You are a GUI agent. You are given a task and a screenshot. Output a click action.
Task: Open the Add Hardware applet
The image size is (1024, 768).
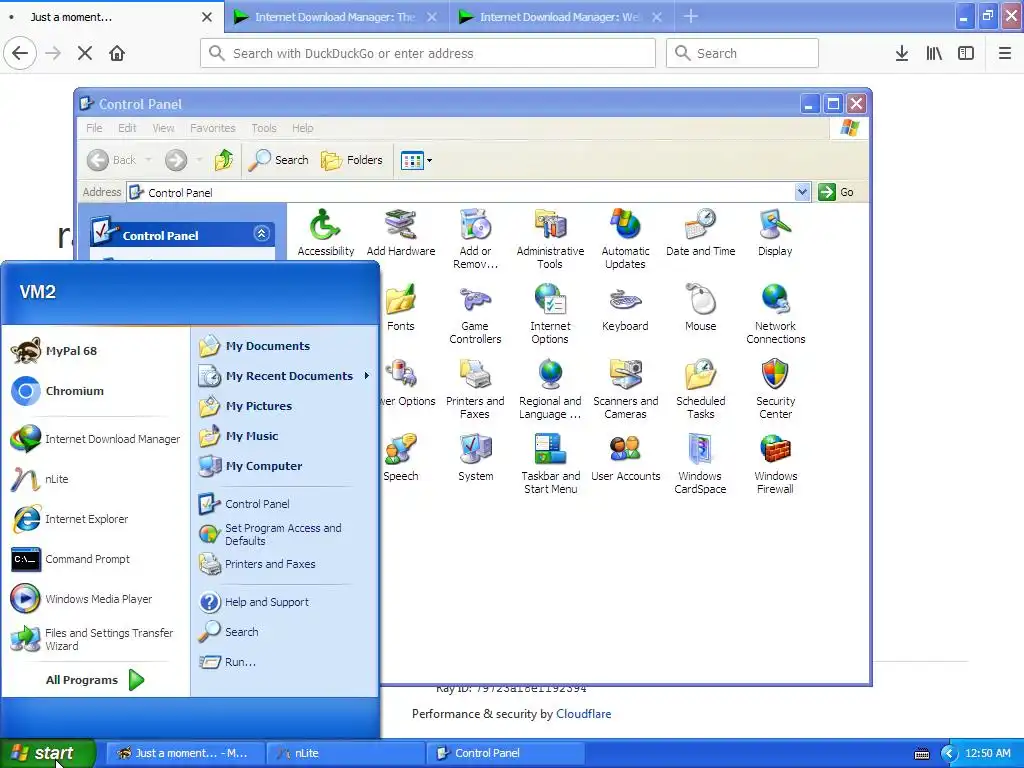point(400,233)
